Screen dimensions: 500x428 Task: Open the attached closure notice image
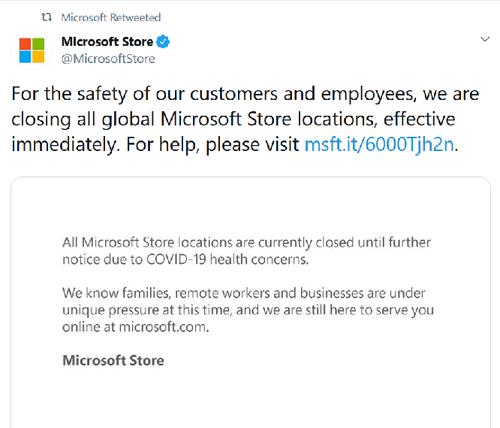[x=251, y=302]
